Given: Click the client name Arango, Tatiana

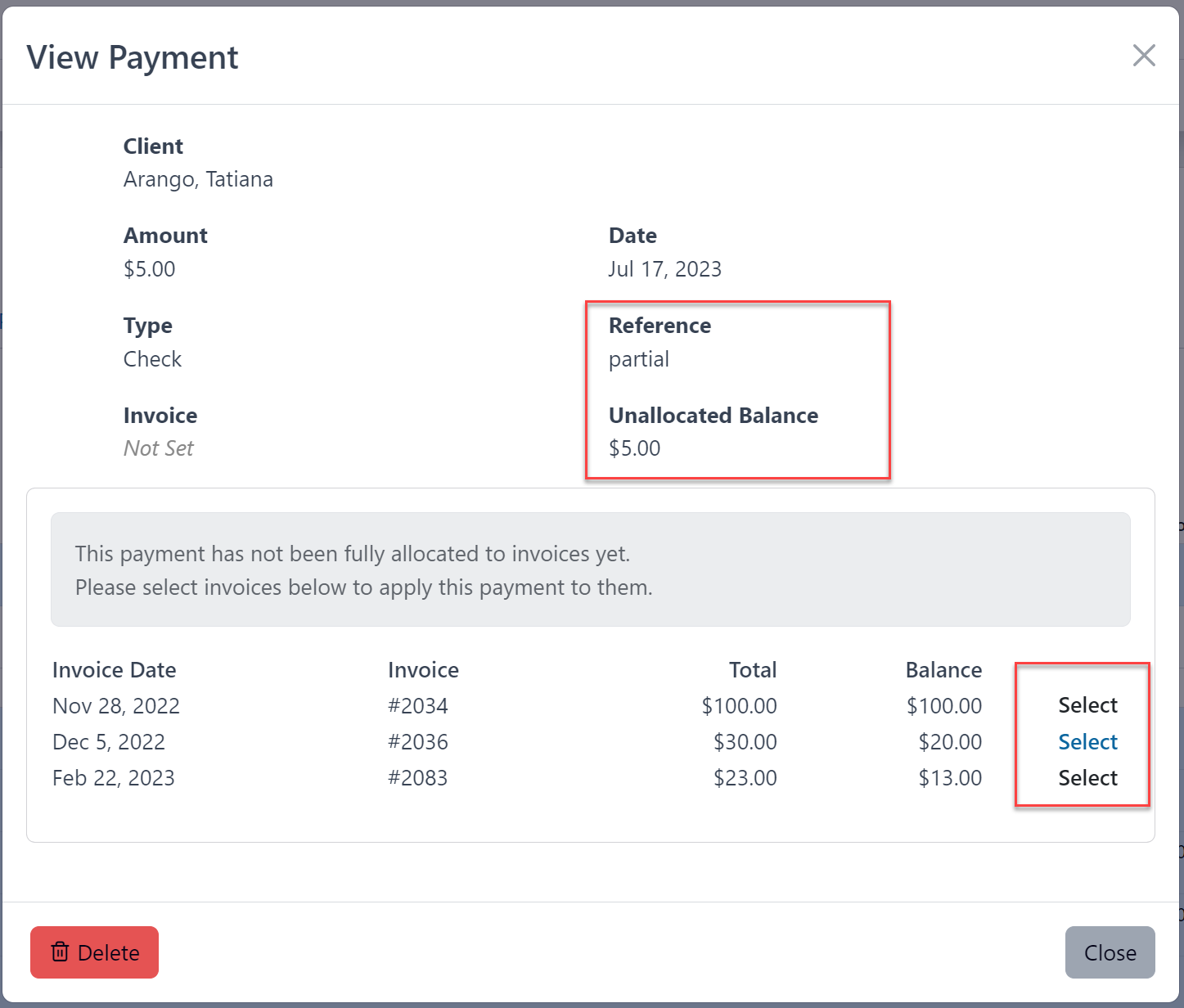Looking at the screenshot, I should 198,178.
